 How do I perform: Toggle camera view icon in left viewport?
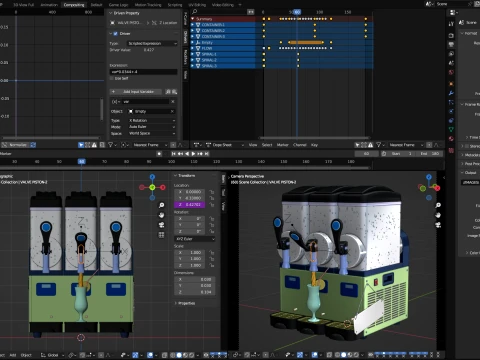point(161,225)
